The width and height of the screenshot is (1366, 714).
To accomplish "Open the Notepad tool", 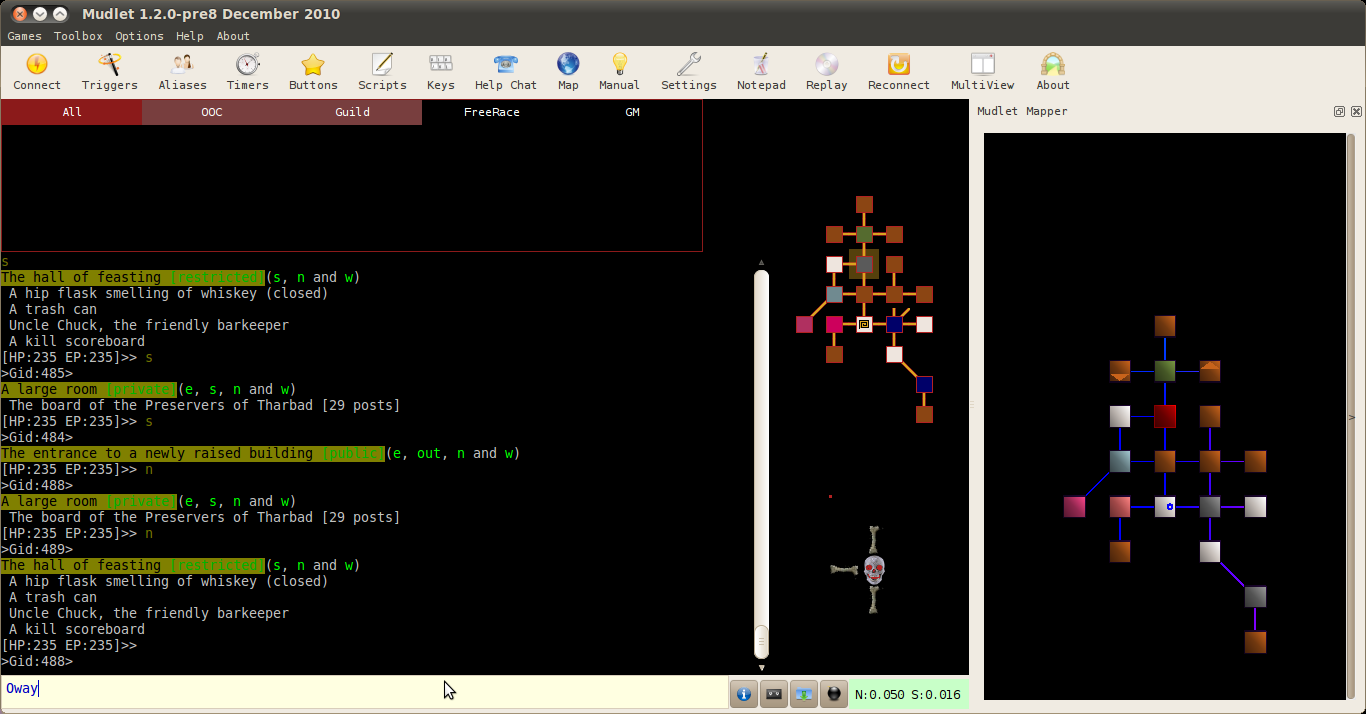I will pos(761,72).
